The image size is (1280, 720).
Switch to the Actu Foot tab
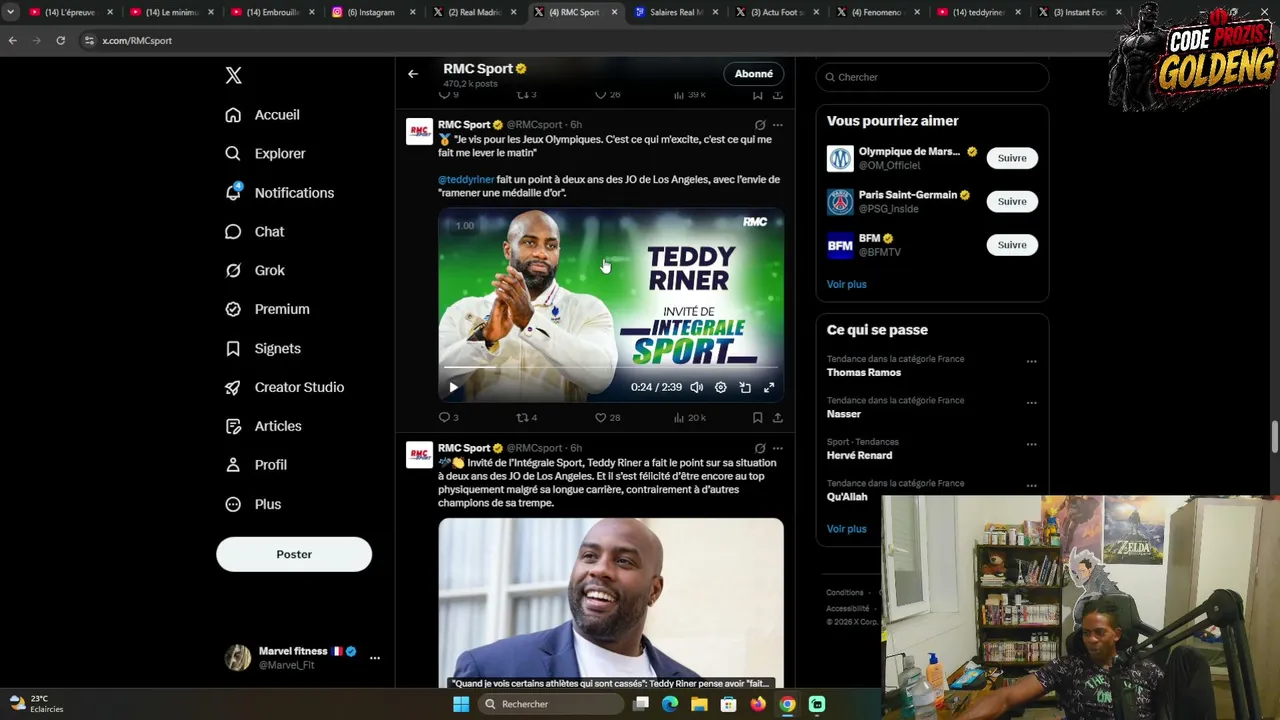(776, 12)
